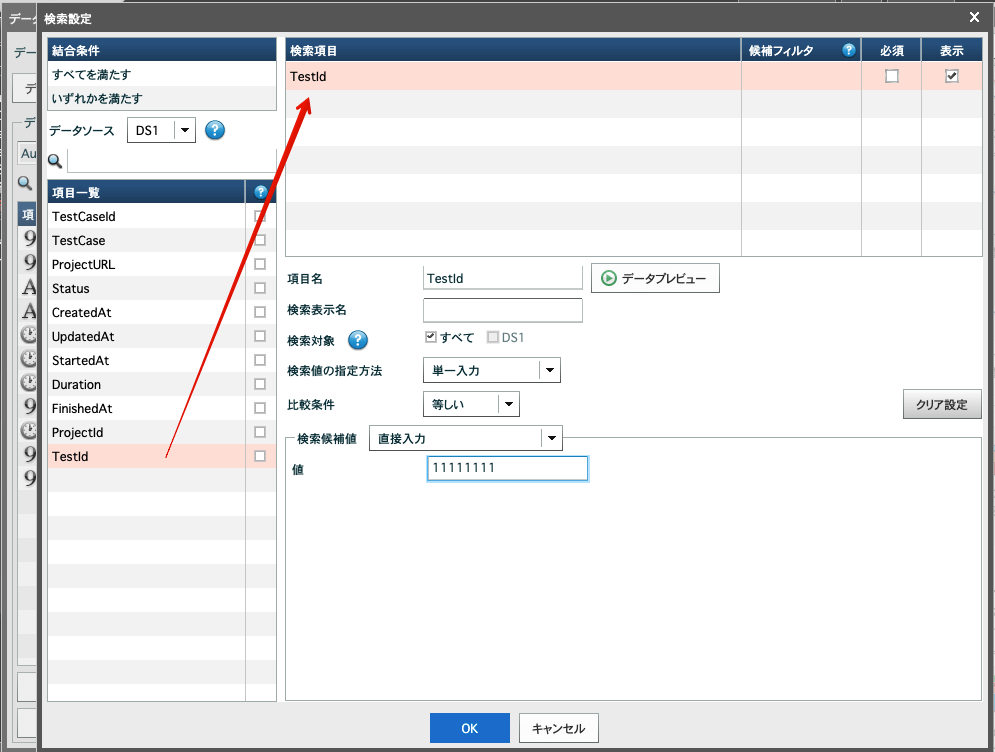Viewport: 995px width, 752px height.
Task: Click magnifier icon in background window
Action: pos(25,183)
